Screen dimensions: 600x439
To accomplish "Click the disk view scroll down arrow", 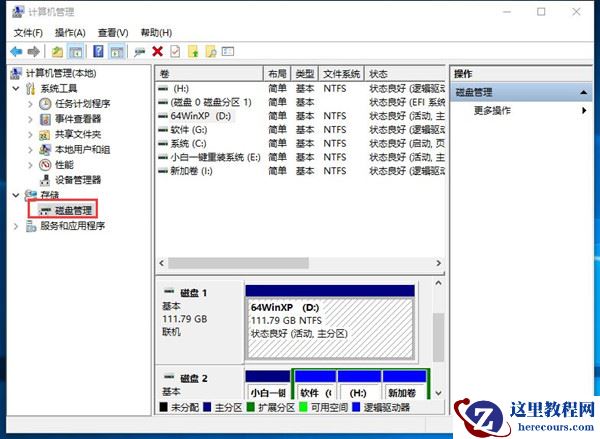I will click(439, 393).
